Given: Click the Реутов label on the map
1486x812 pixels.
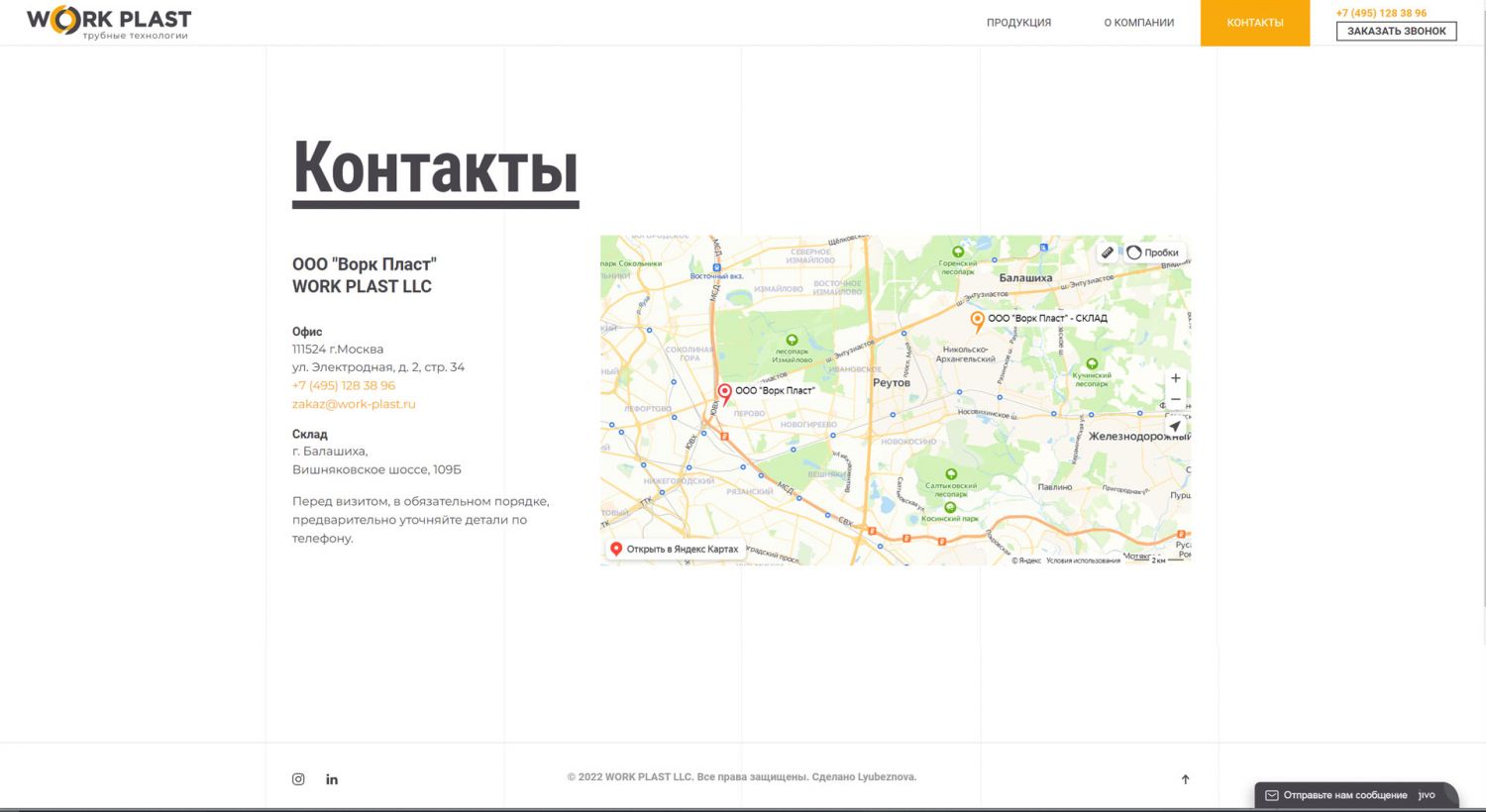Looking at the screenshot, I should pyautogui.click(x=892, y=383).
